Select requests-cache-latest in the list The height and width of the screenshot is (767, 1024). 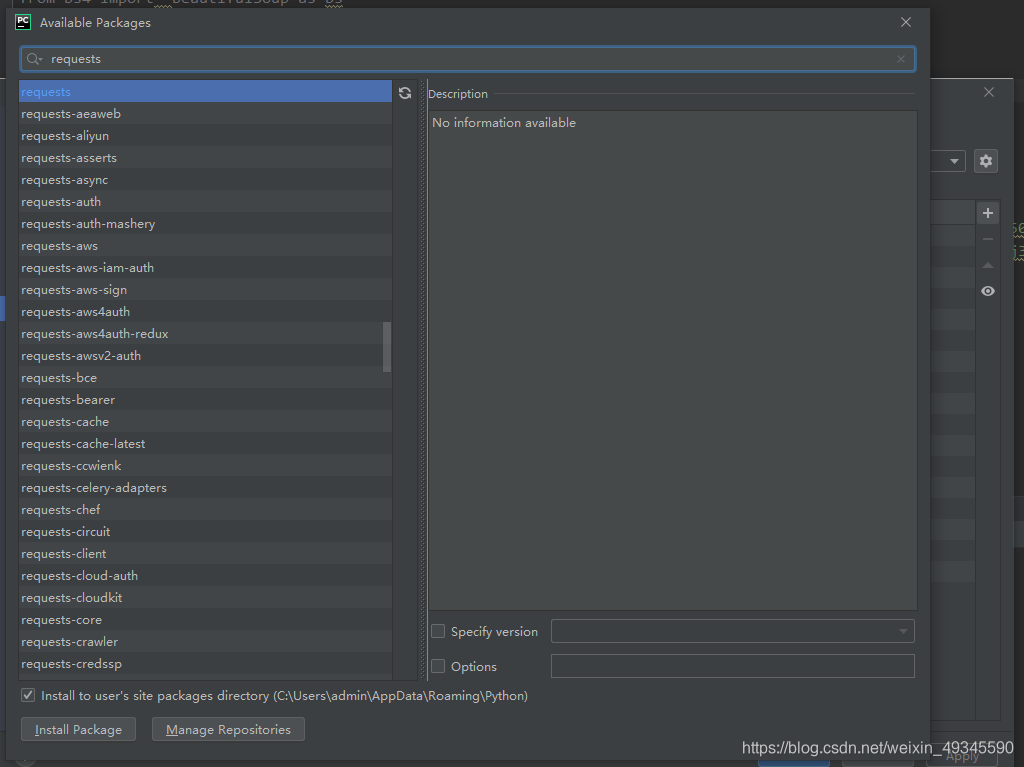[x=205, y=444]
